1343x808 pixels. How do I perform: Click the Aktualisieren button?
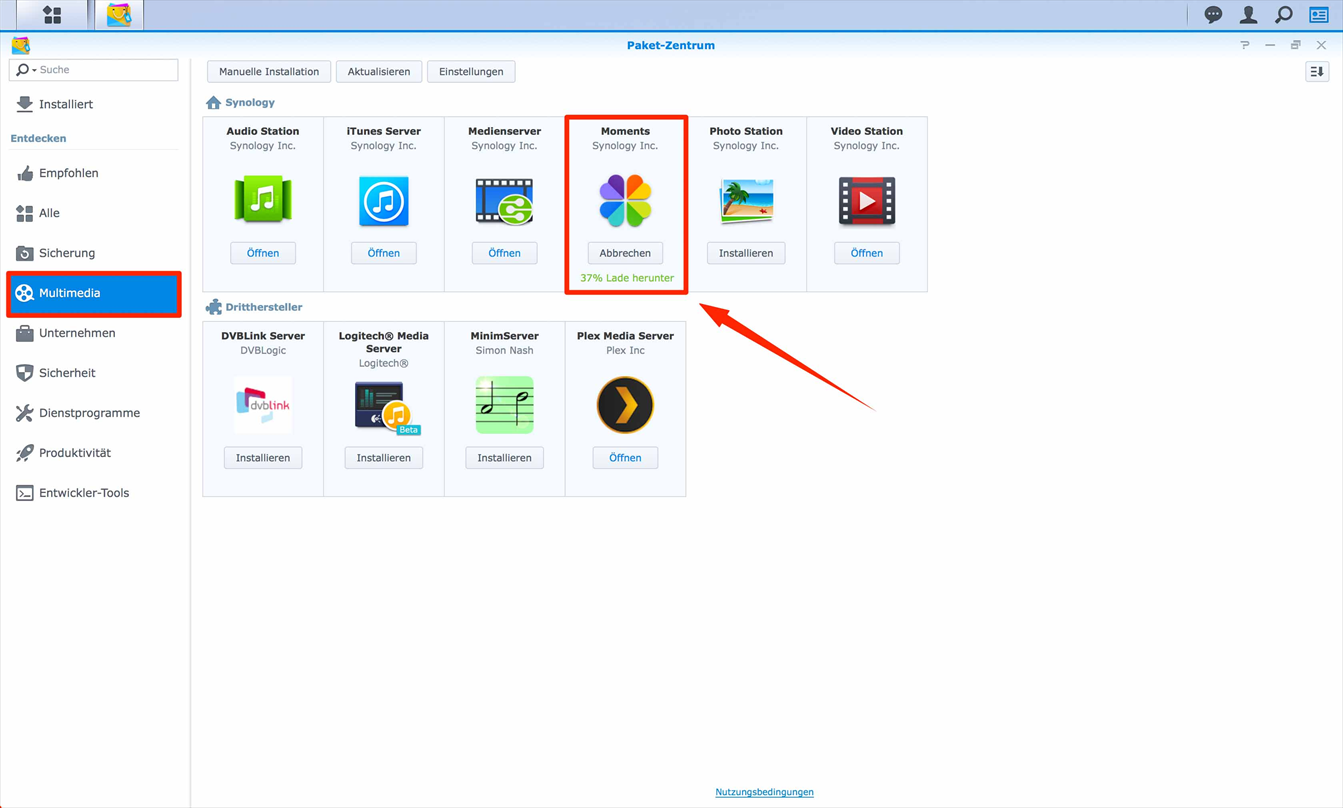(x=379, y=72)
